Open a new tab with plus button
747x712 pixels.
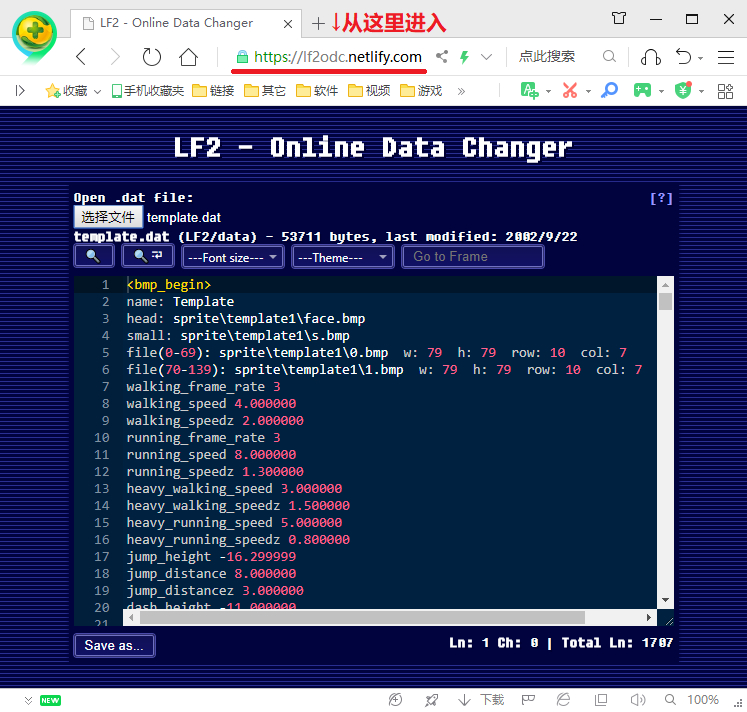click(318, 23)
